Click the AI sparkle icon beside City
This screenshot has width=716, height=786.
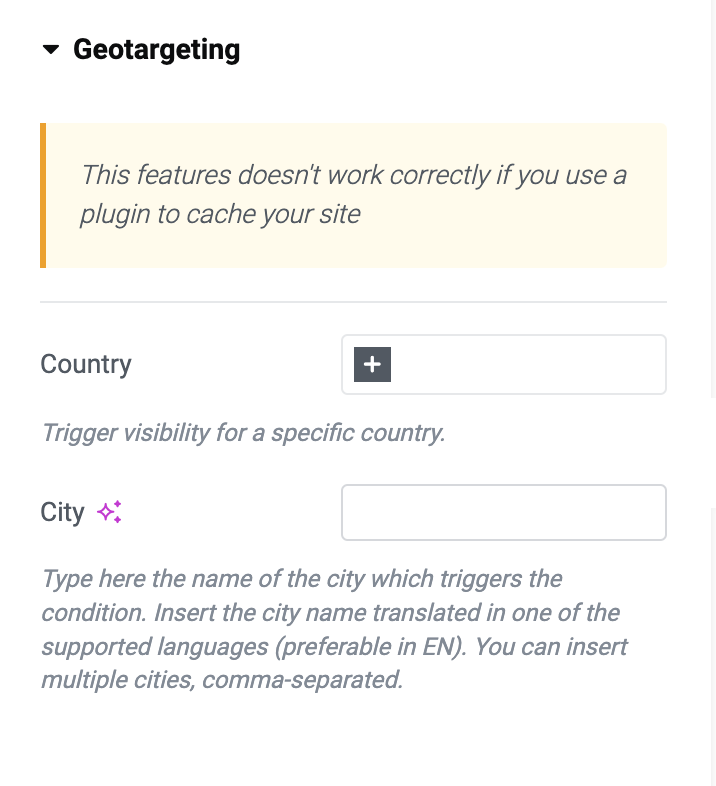(x=109, y=512)
